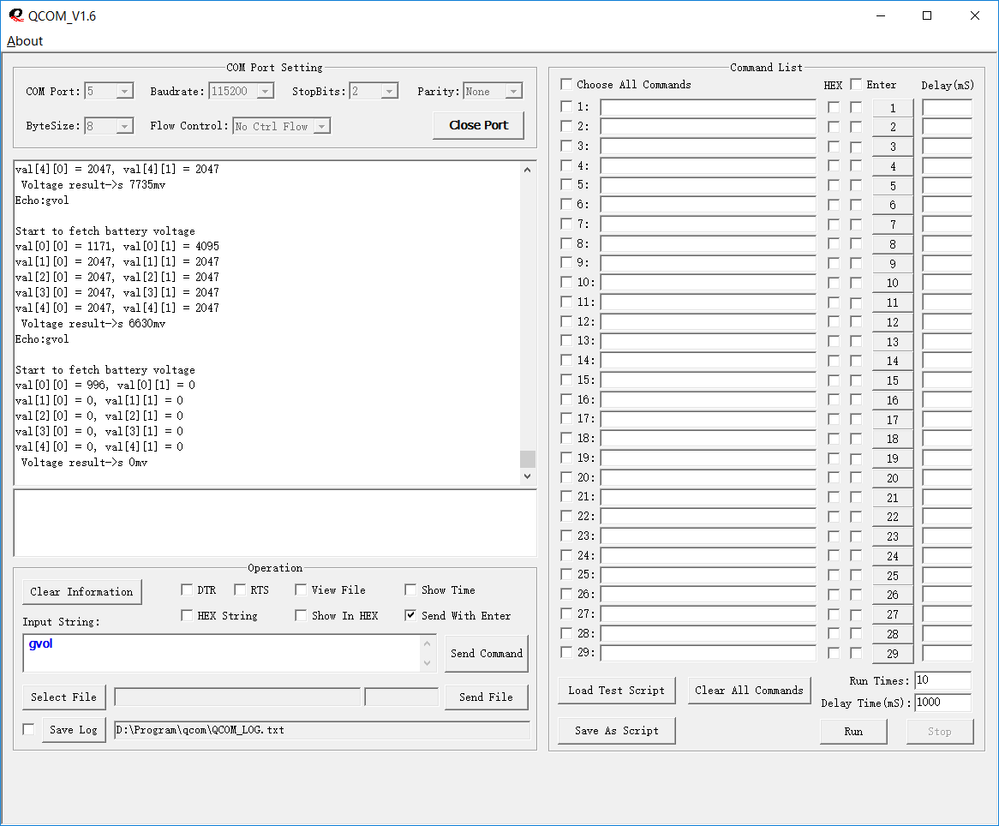
Task: Expand the COM Port dropdown
Action: (125, 91)
